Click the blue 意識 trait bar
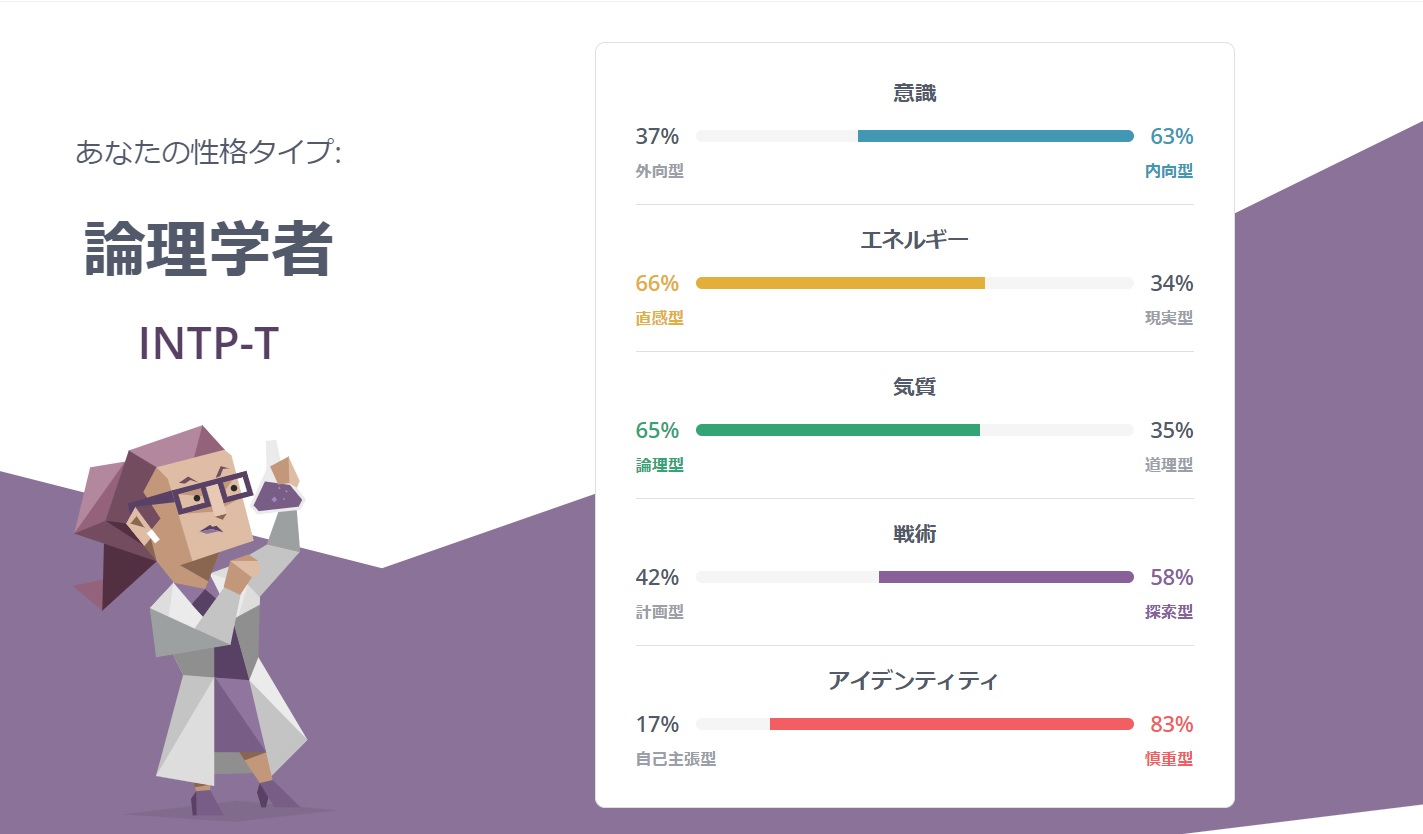Image resolution: width=1423 pixels, height=834 pixels. 995,136
